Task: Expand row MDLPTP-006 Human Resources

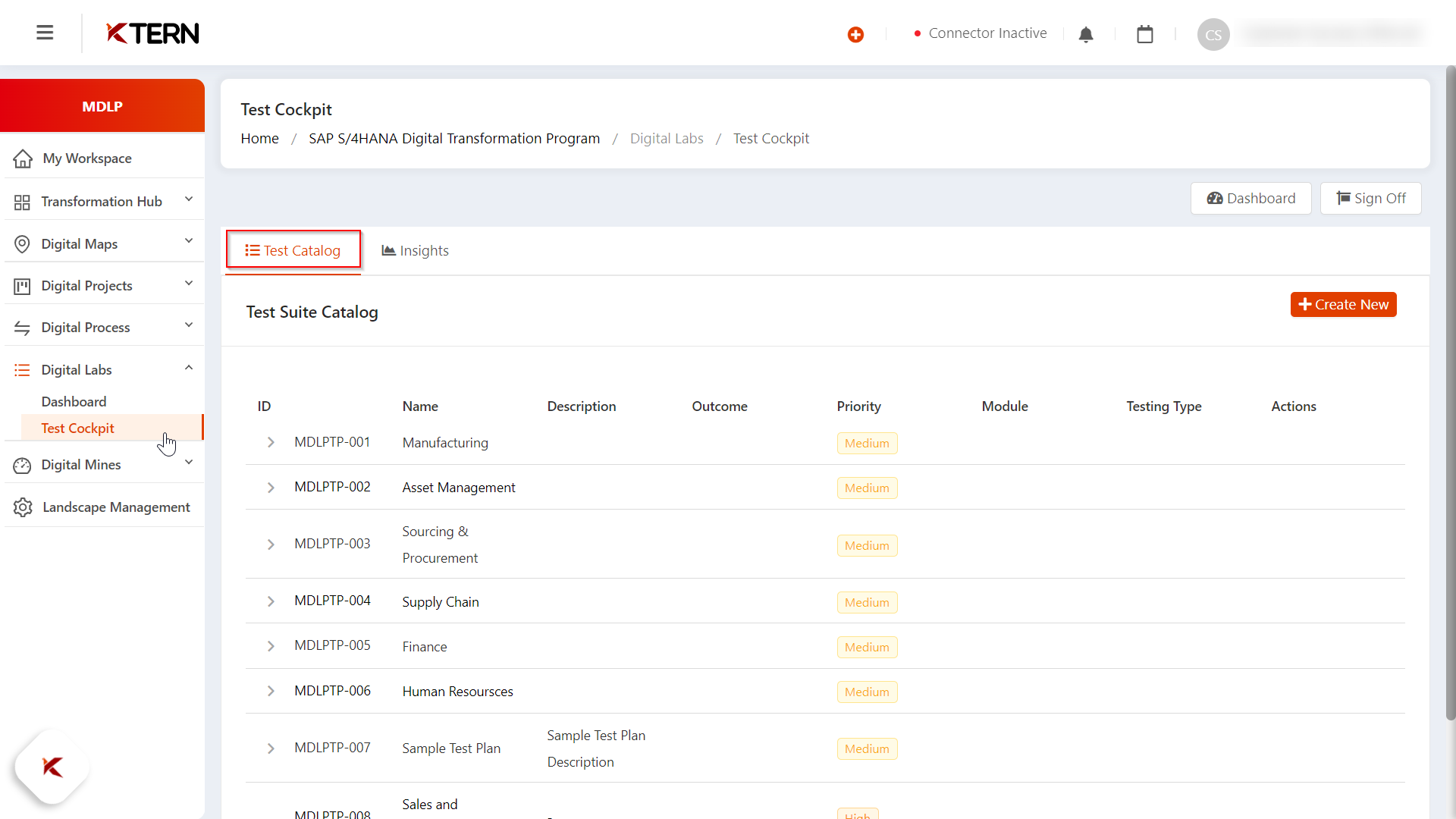Action: tap(271, 691)
